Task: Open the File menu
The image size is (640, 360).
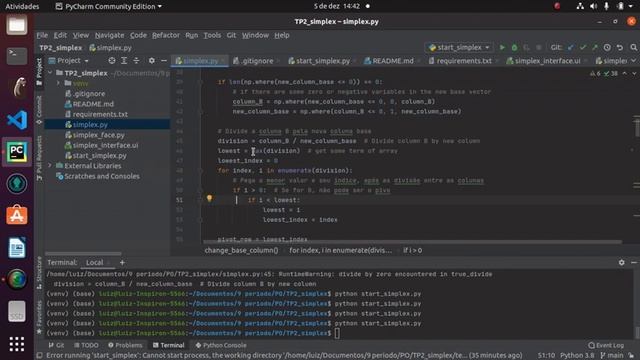Action: tap(42, 36)
